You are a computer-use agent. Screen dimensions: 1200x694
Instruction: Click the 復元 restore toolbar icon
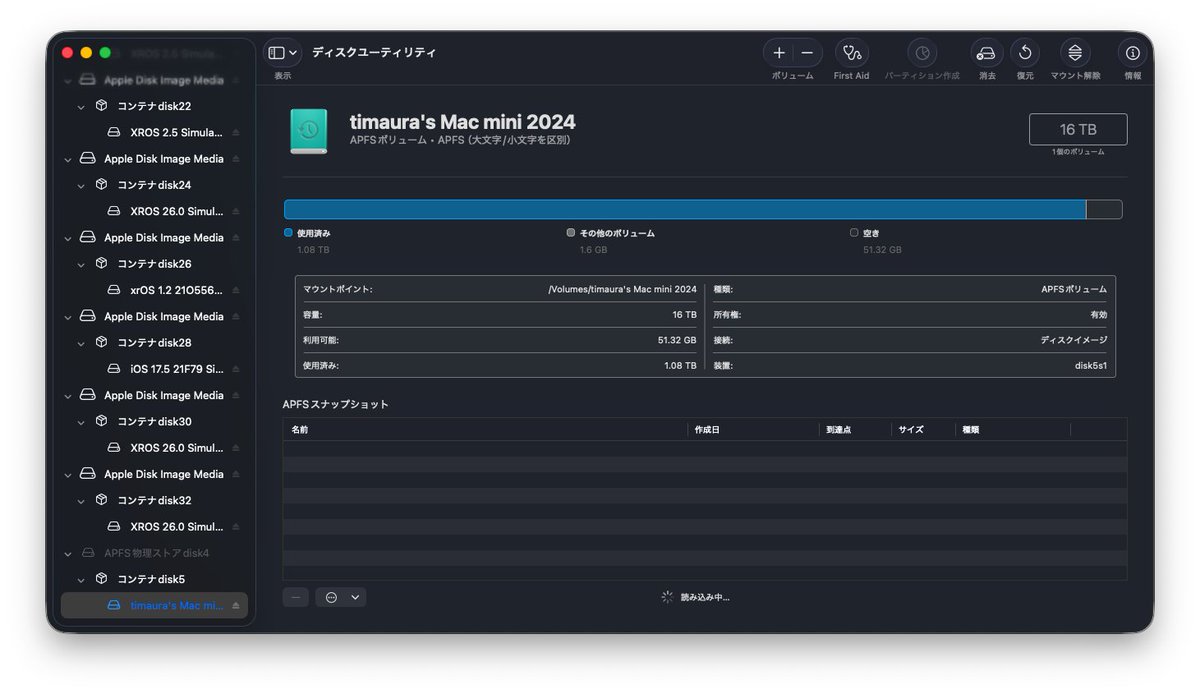point(1025,53)
